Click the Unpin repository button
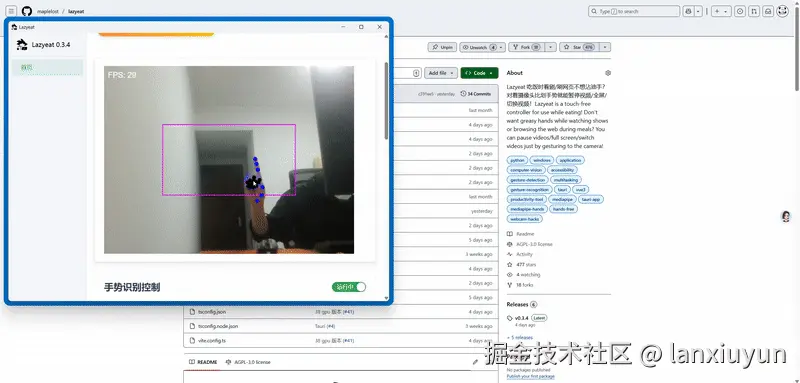Image resolution: width=800 pixels, height=383 pixels. (x=442, y=47)
